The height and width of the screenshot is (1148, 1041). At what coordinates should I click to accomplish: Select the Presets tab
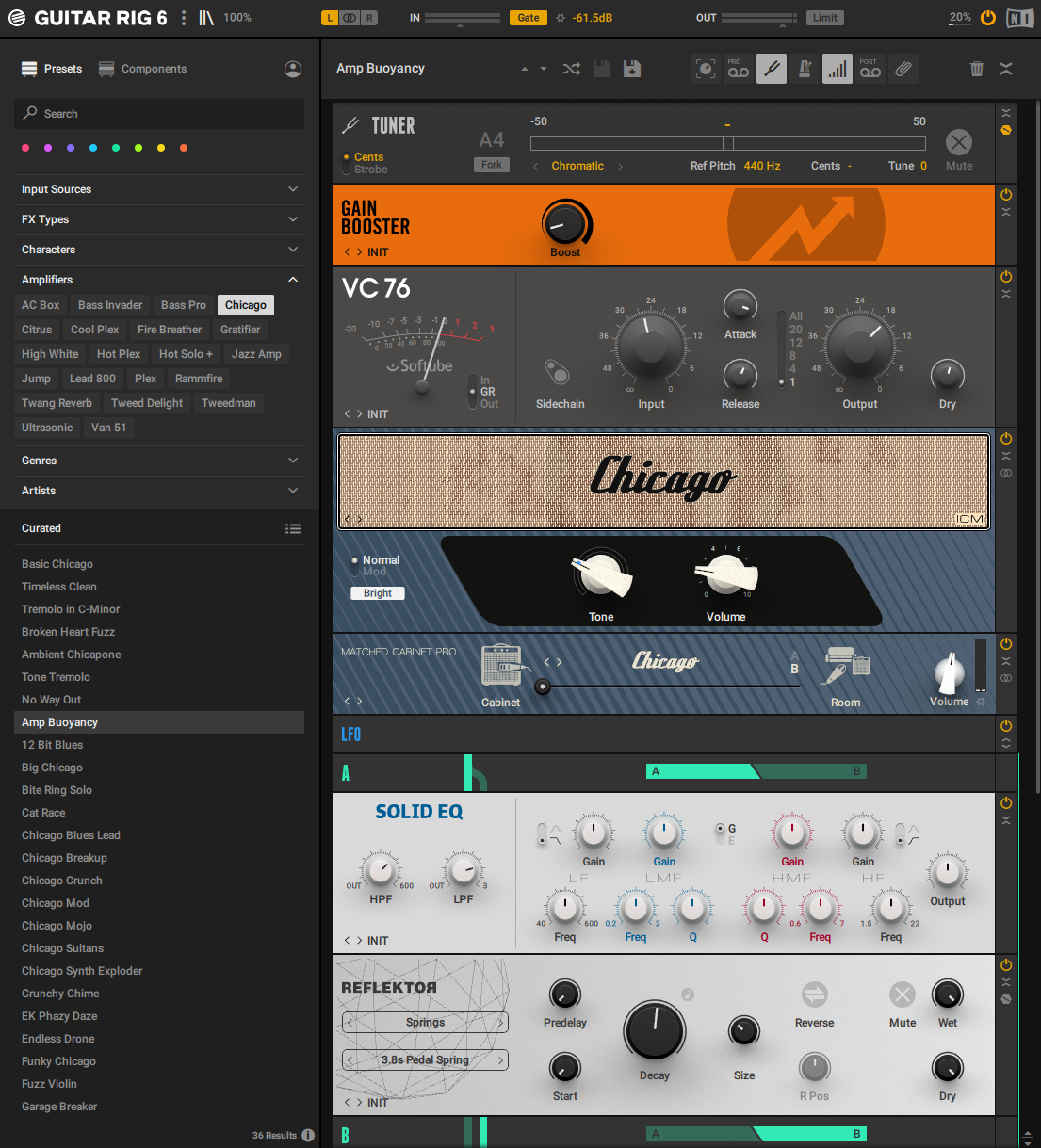coord(52,69)
